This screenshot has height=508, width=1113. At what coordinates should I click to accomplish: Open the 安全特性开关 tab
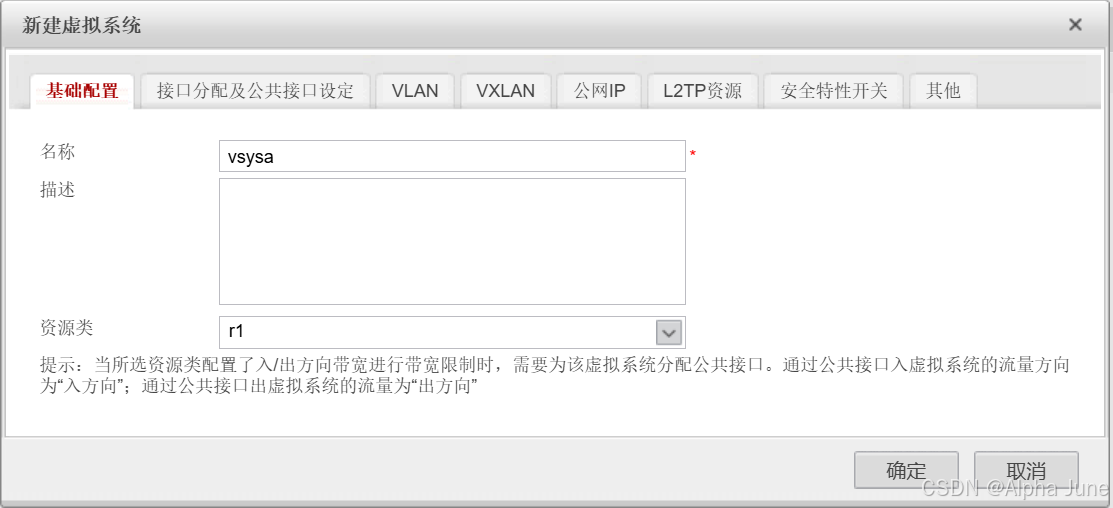click(834, 91)
